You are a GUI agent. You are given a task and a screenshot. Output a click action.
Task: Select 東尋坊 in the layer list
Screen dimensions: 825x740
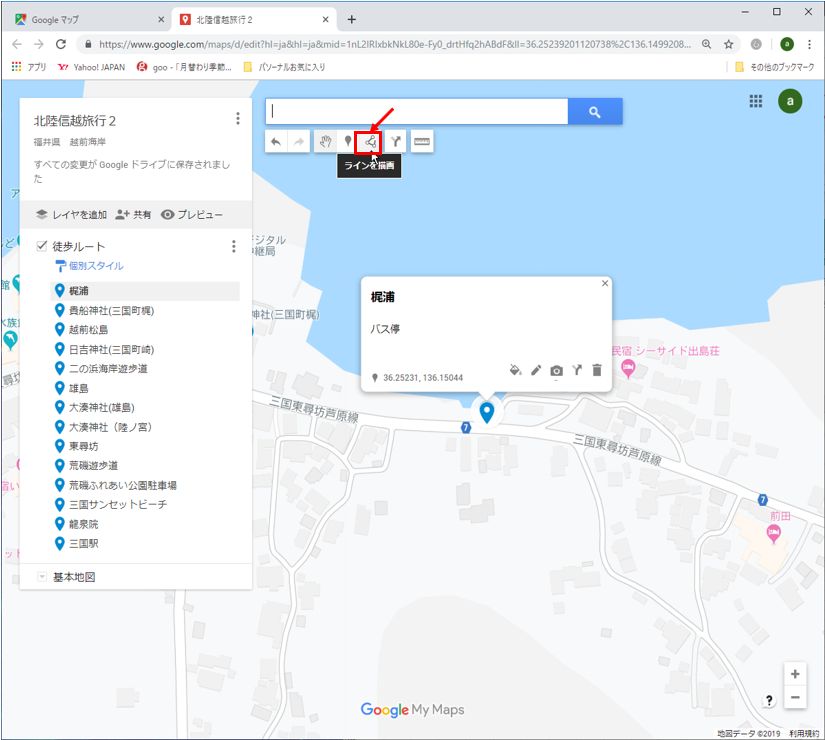(83, 446)
